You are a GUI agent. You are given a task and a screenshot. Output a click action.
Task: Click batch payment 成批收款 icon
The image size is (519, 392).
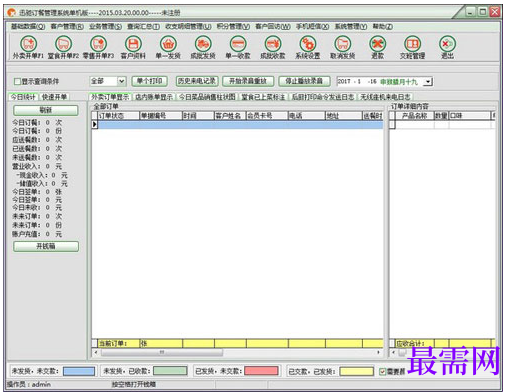[x=273, y=44]
